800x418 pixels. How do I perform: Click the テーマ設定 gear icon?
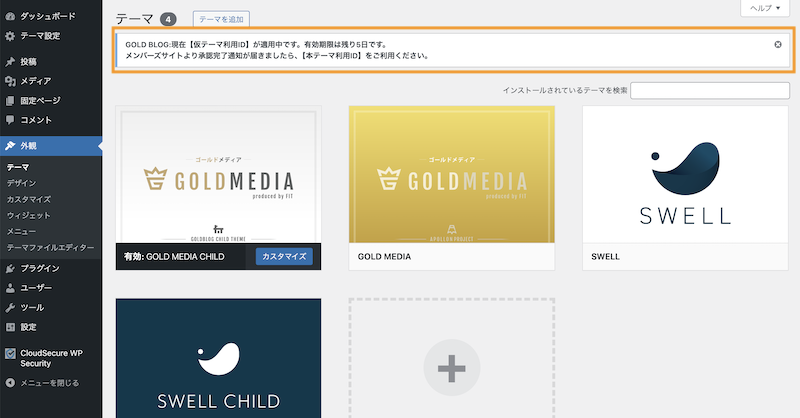click(10, 36)
